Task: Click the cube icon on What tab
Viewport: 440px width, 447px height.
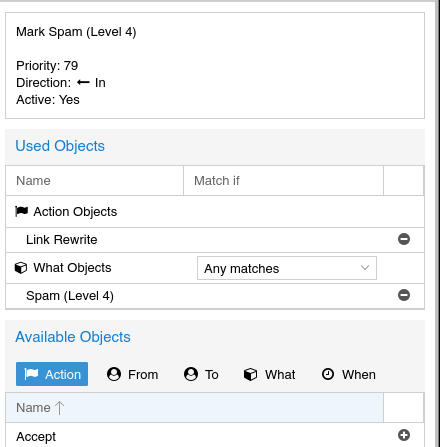Action: [x=250, y=374]
